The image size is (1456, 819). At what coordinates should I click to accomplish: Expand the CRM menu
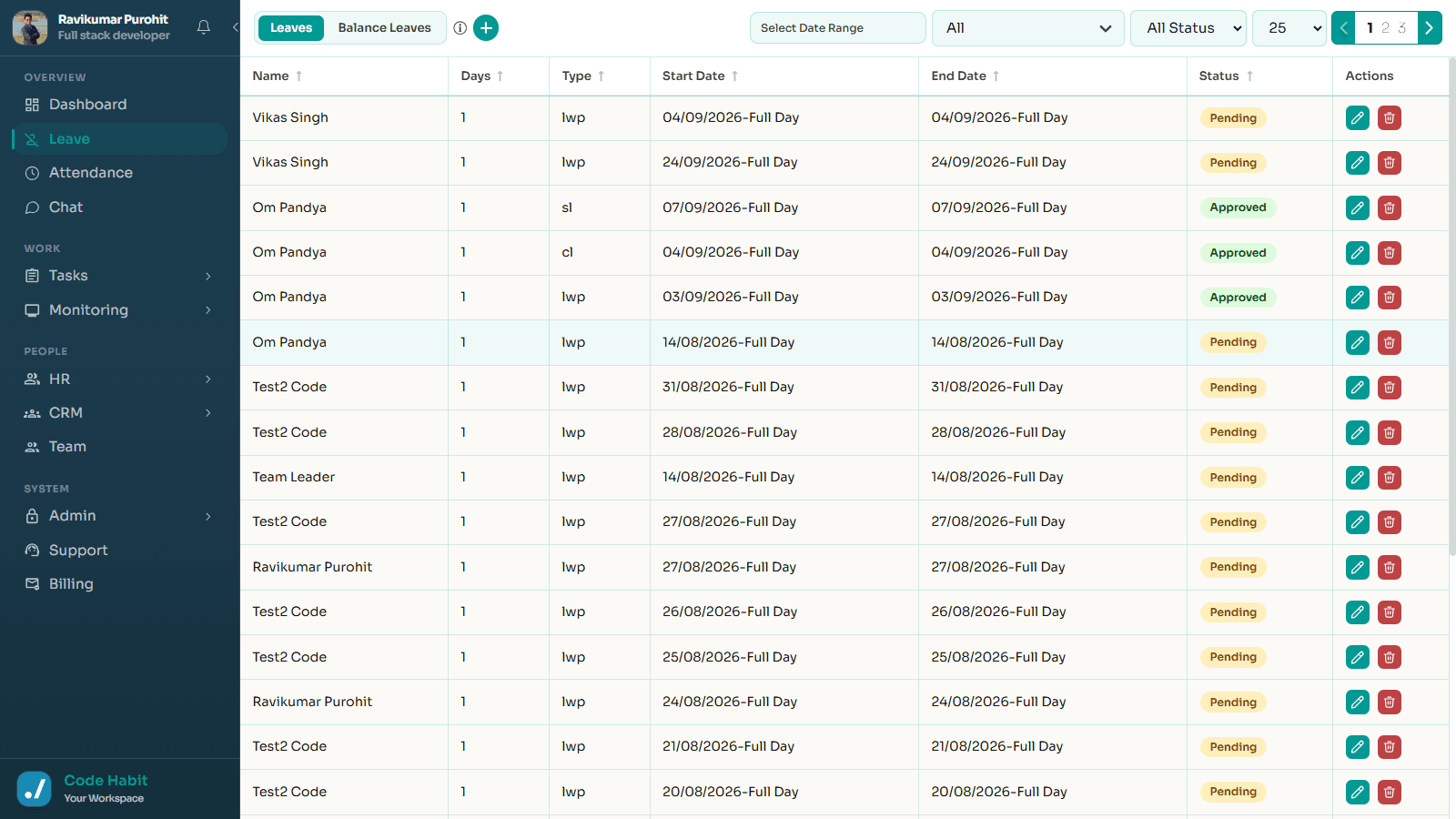[x=118, y=413]
